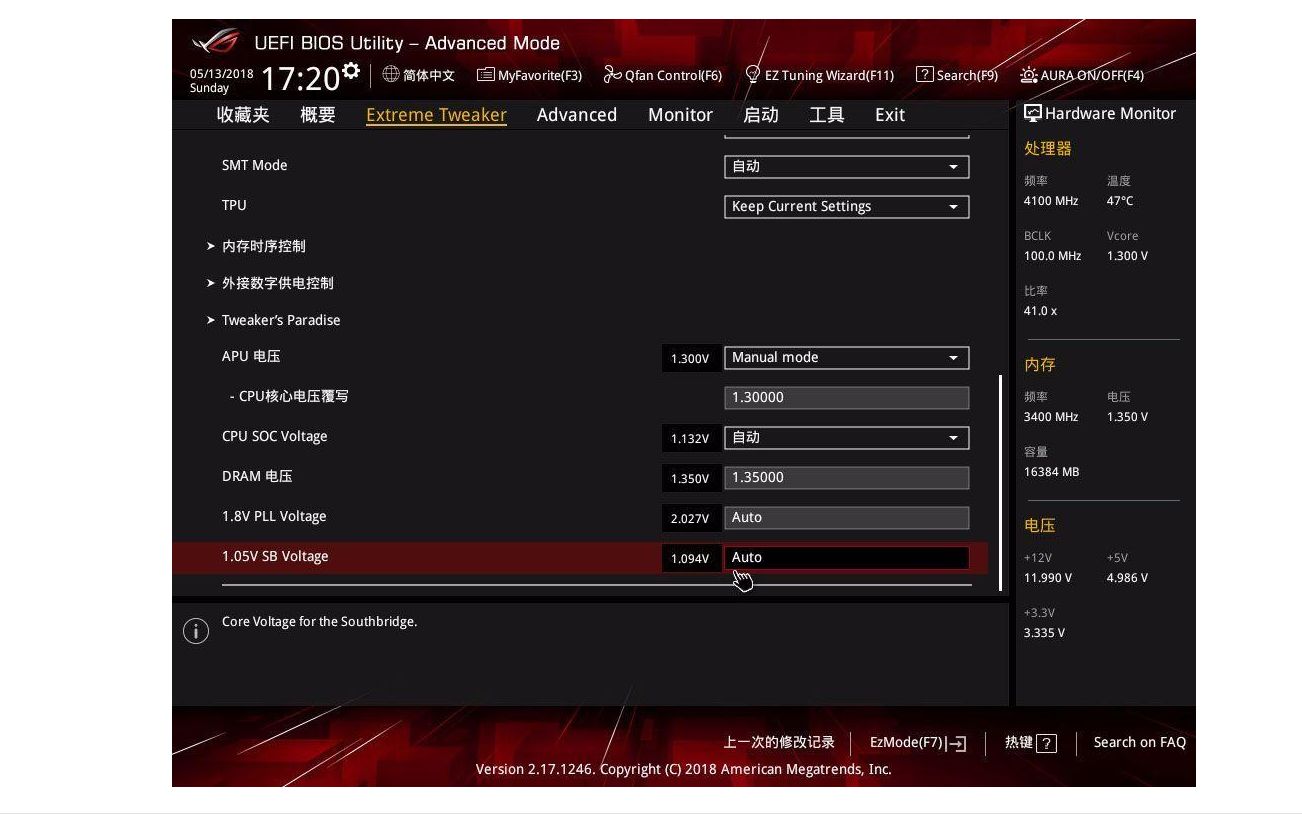The image size is (1302, 814).
Task: Select TPU setting label
Action: (234, 206)
